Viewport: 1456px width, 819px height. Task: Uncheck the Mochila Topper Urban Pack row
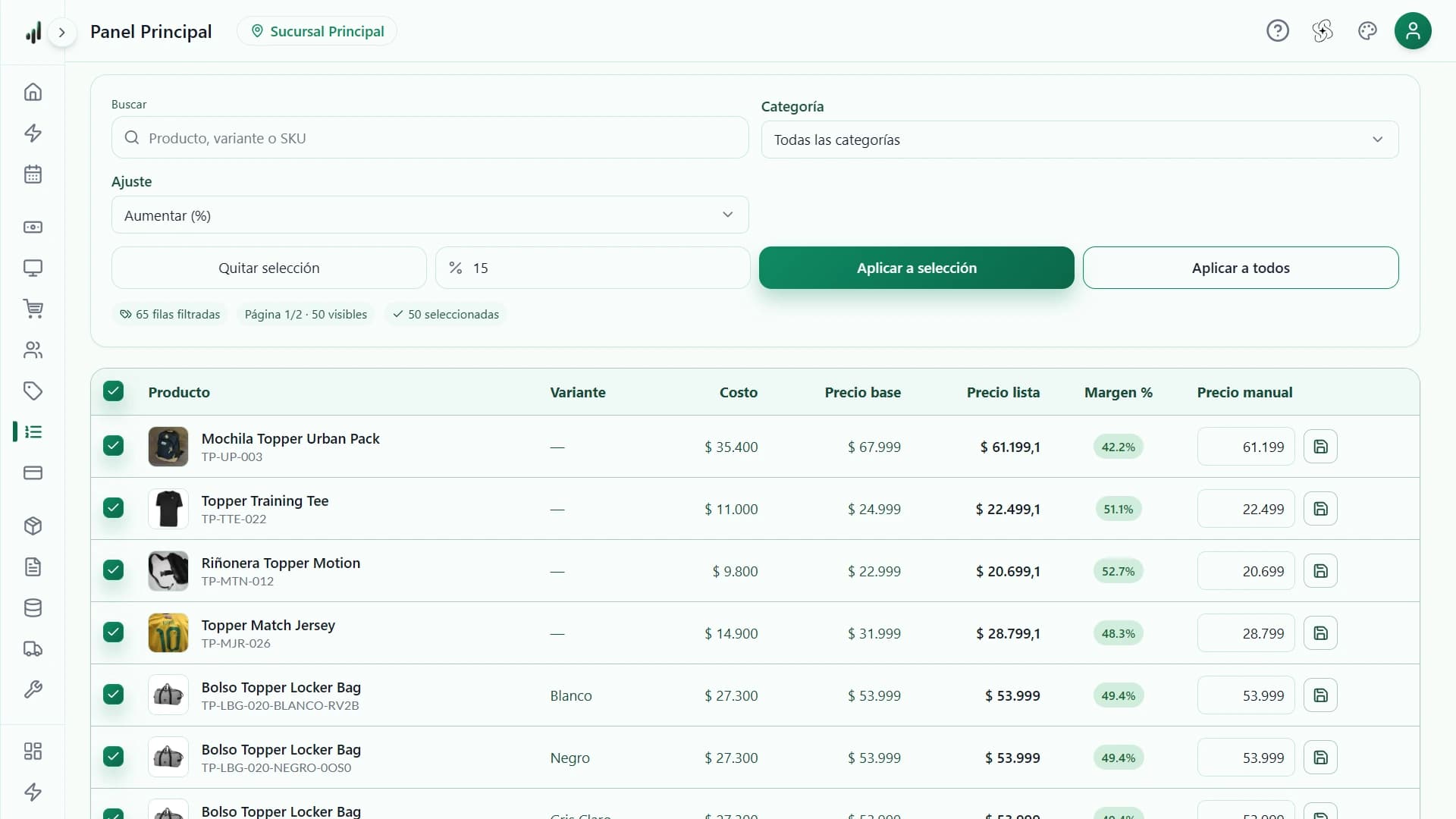[114, 446]
